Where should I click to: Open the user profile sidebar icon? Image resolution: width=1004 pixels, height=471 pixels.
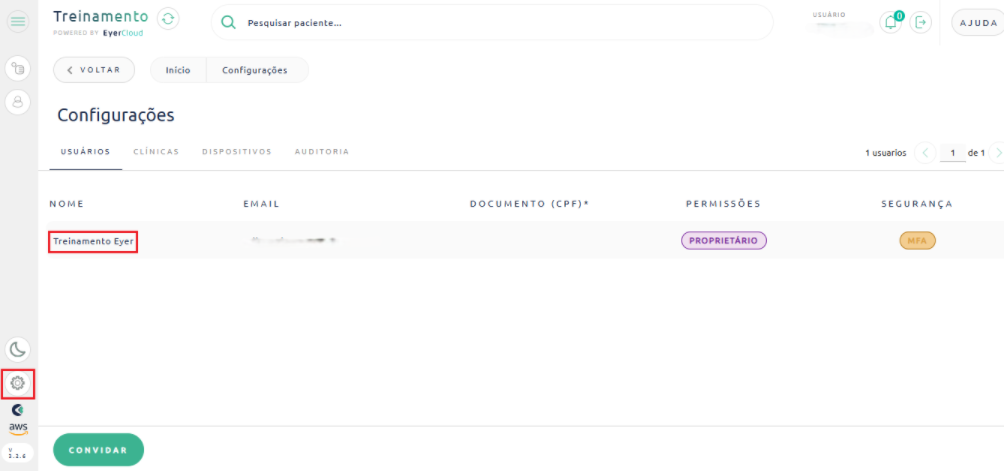pos(18,101)
